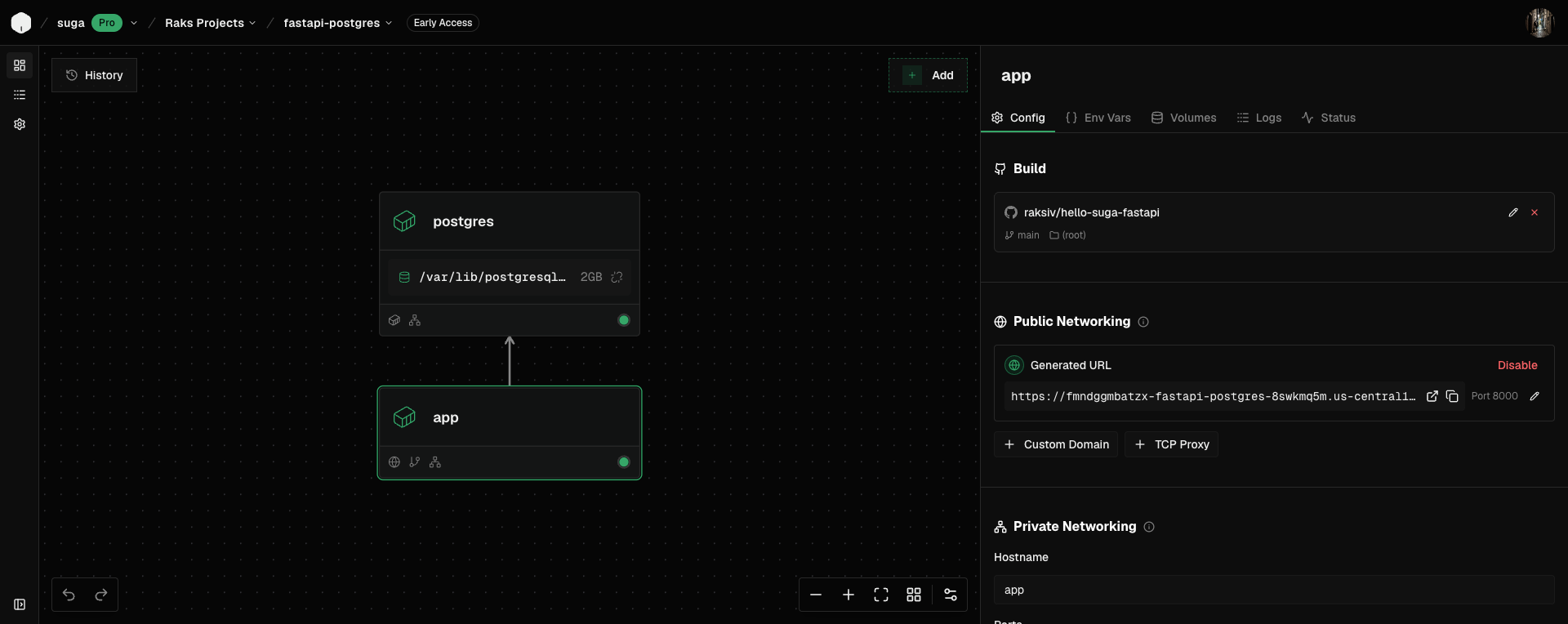Edit Port 8000 setting
This screenshot has width=1568, height=624.
pos(1535,396)
